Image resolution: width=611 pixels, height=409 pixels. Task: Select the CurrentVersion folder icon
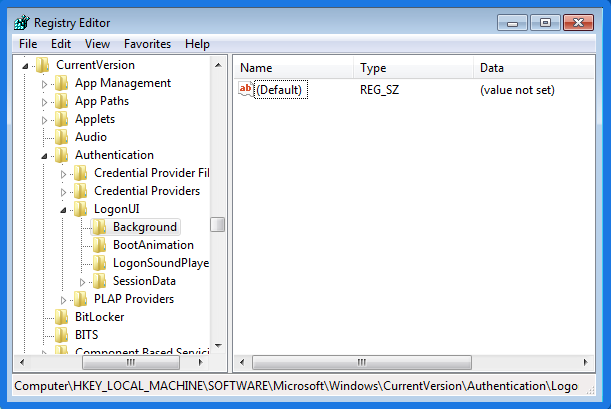click(42, 65)
